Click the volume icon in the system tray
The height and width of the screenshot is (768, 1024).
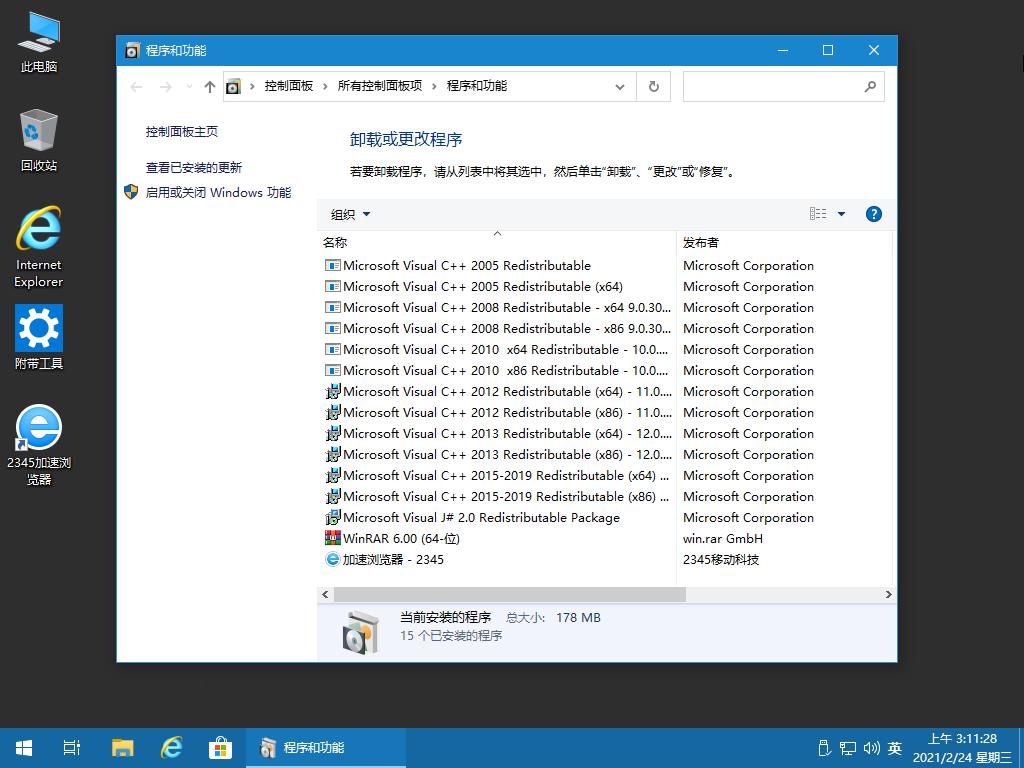pos(871,748)
